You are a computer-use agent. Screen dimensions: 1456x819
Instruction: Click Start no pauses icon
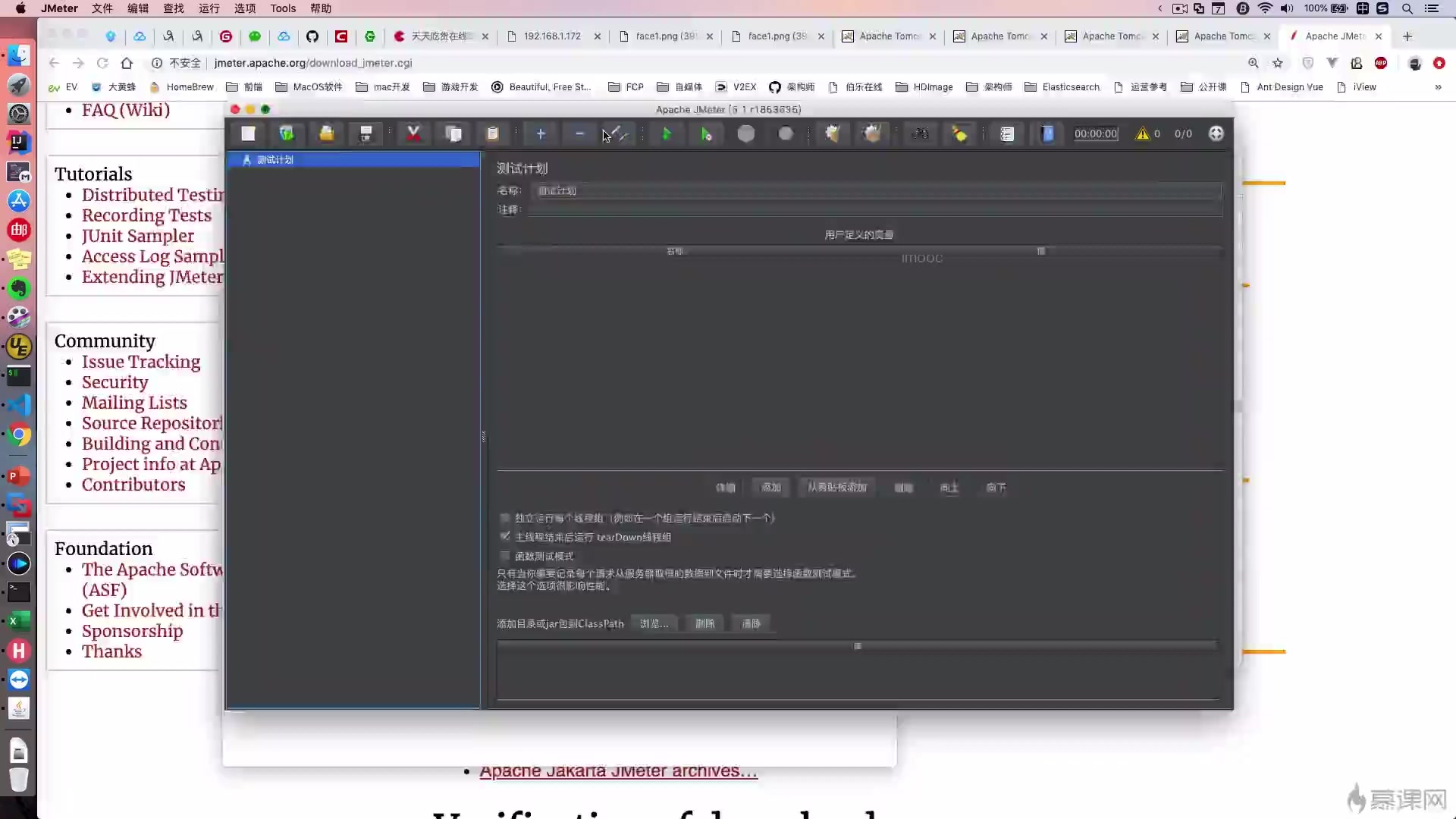(706, 133)
